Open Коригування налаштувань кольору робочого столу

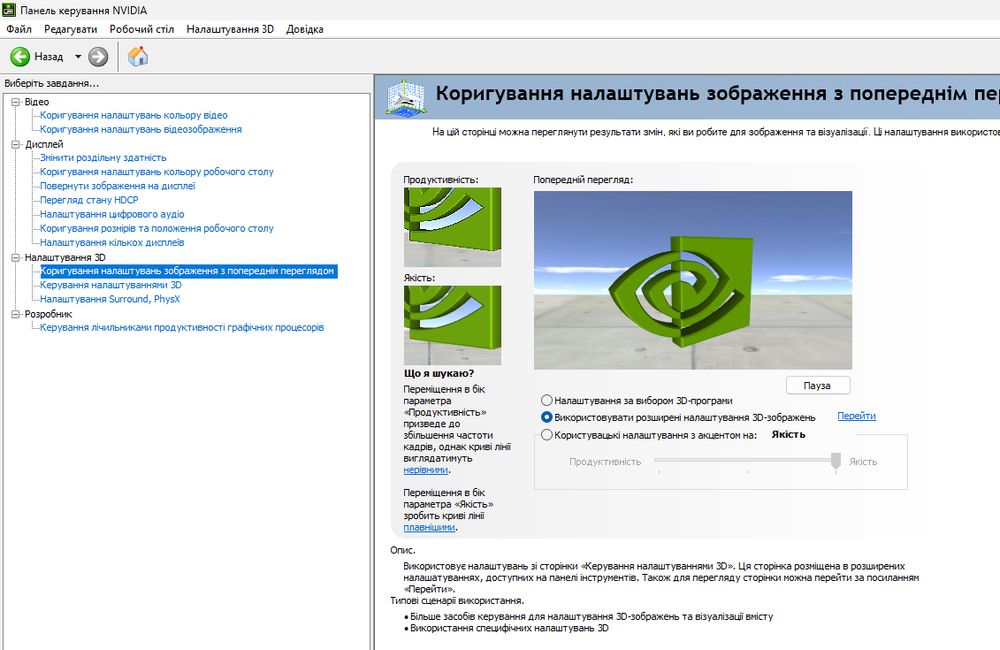157,172
